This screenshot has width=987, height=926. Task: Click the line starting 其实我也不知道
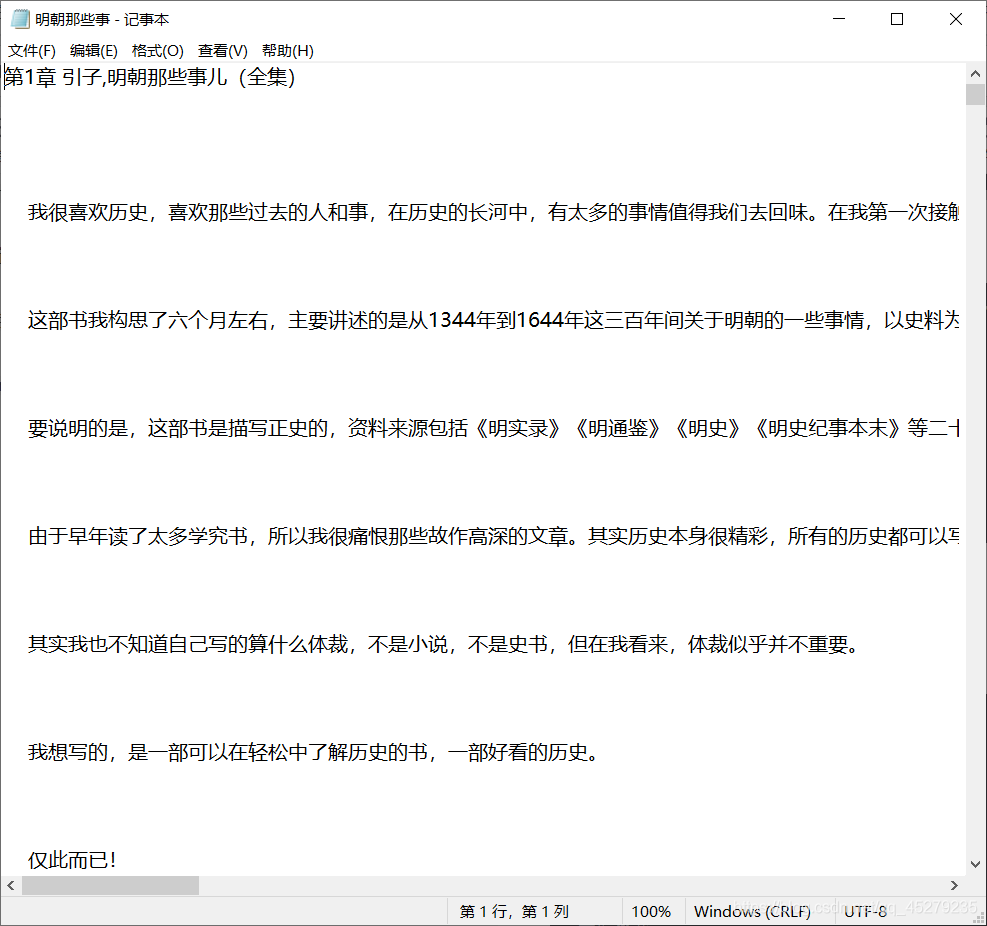[444, 644]
